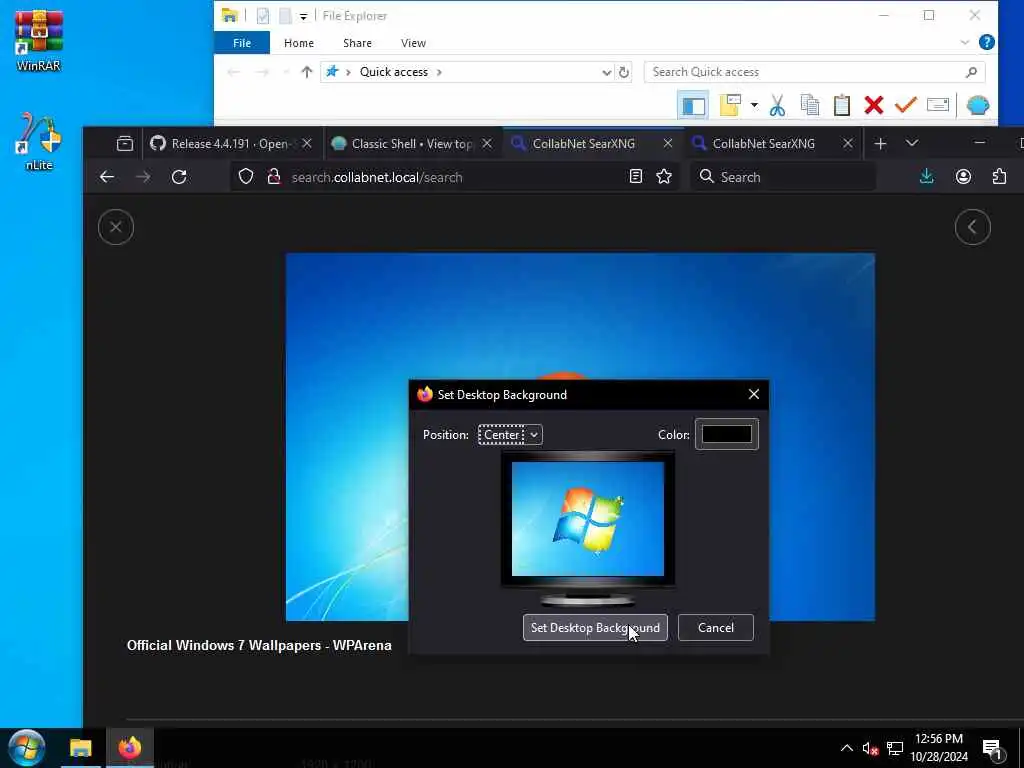
Task: Open Firefox View recent browsing icon
Action: pyautogui.click(x=125, y=144)
